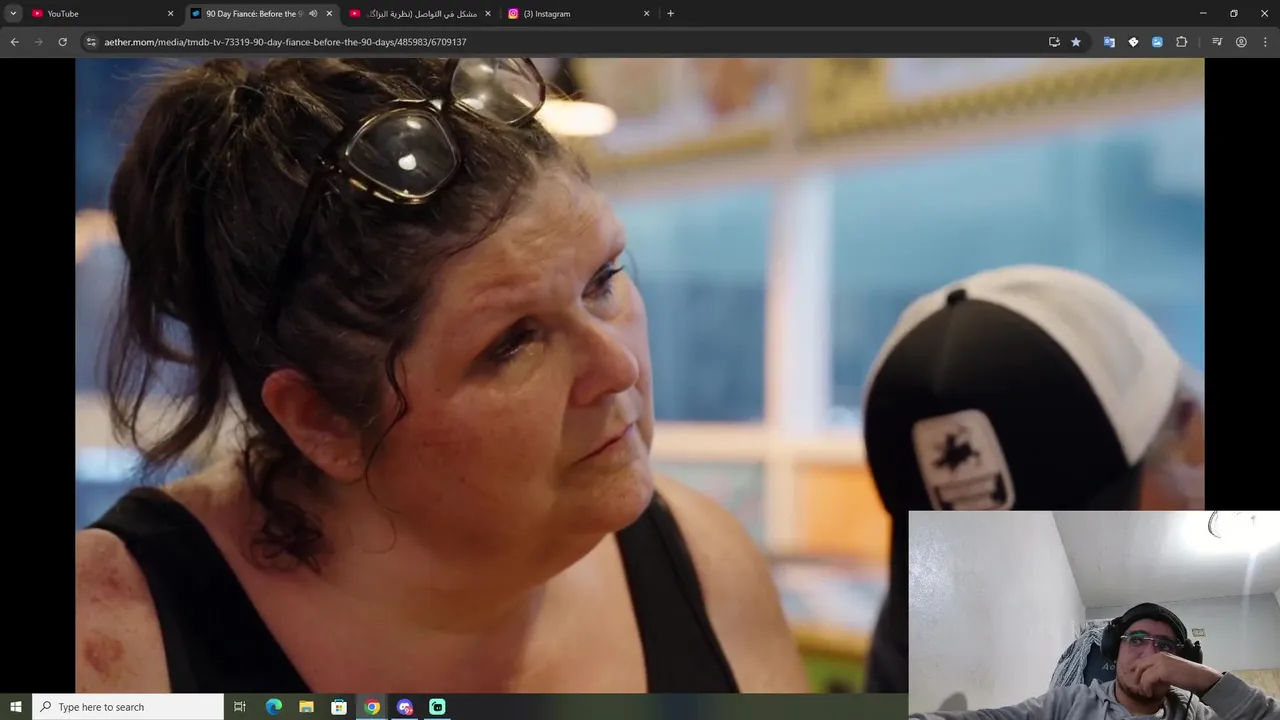
Task: Click the Type here to search box
Action: (128, 707)
